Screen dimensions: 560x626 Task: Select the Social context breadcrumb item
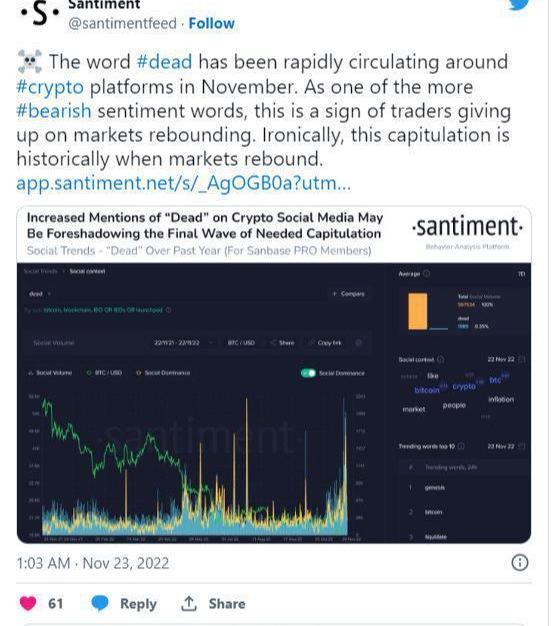point(87,271)
